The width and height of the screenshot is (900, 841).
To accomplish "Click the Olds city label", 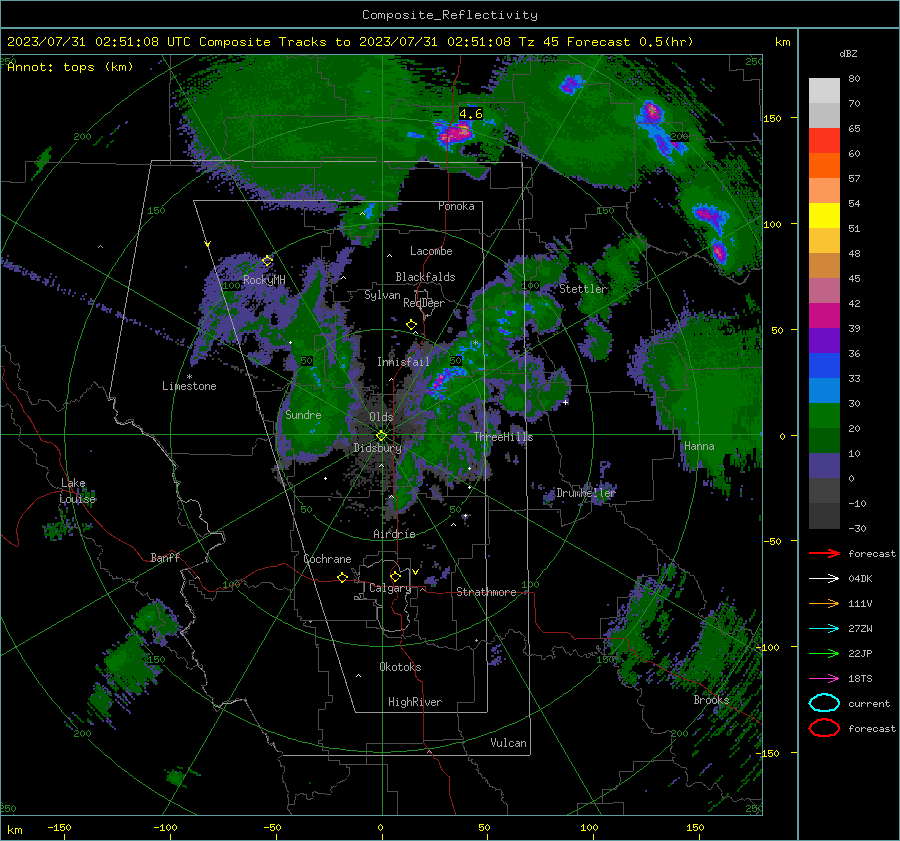I will [381, 417].
